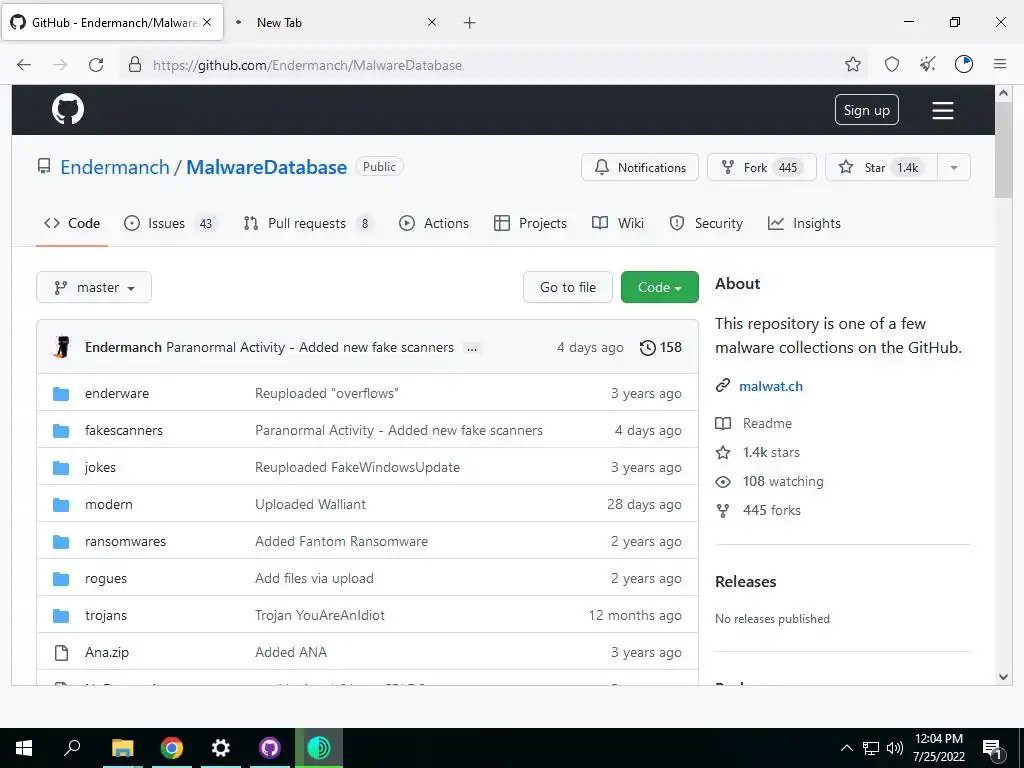Close the New Tab tab
This screenshot has height=768, width=1024.
tap(432, 22)
